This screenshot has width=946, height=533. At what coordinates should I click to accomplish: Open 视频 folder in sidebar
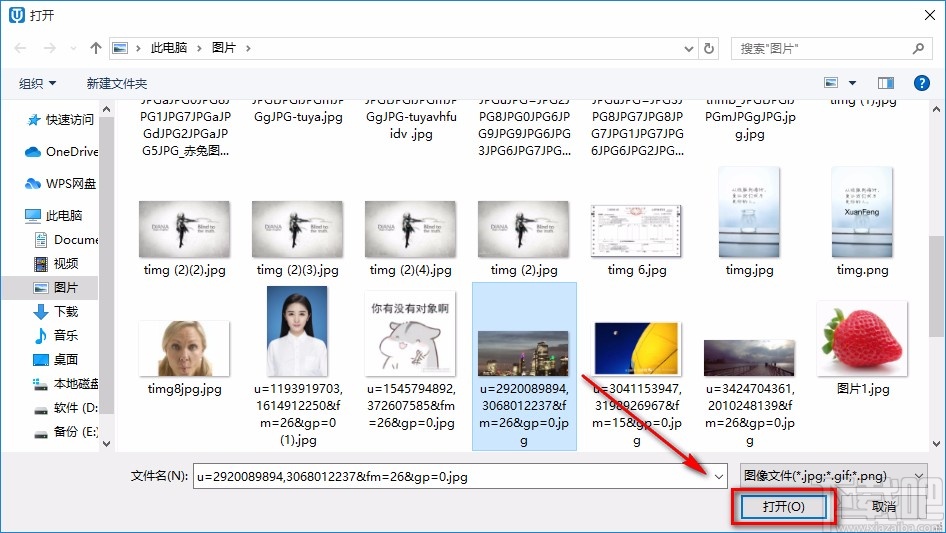57,264
